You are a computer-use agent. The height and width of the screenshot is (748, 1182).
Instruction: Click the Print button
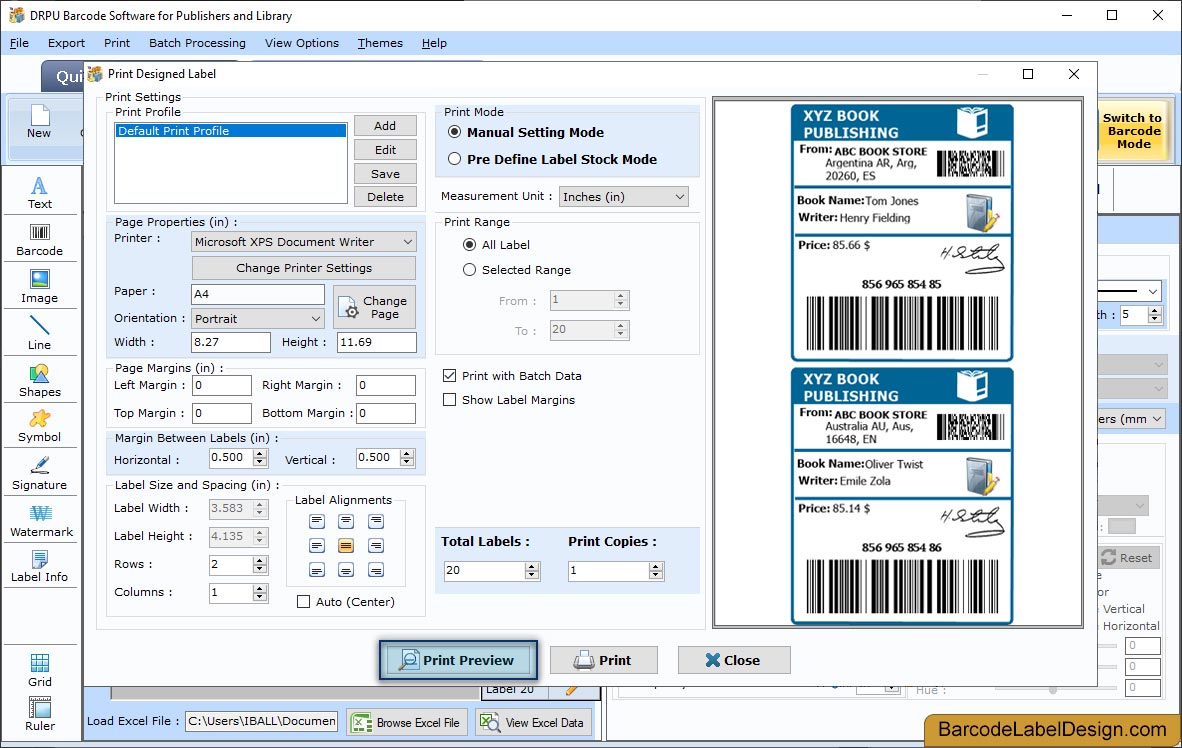604,661
